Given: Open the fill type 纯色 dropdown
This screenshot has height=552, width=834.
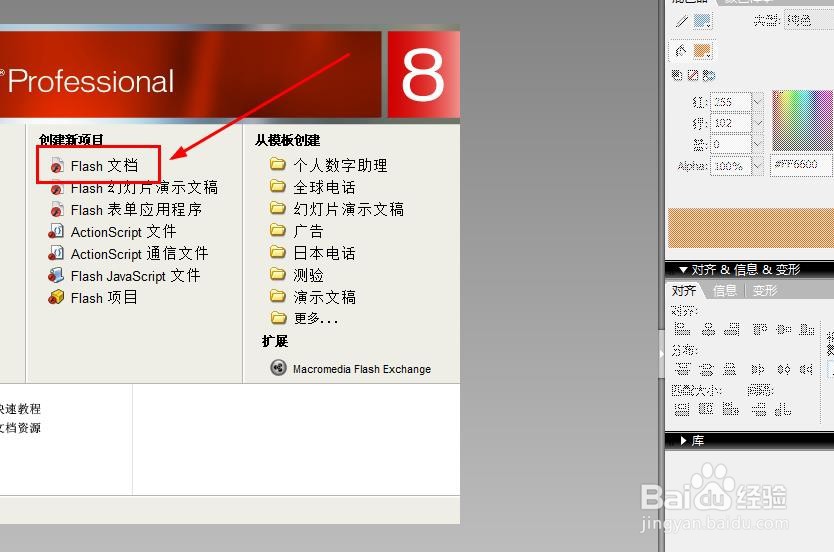Looking at the screenshot, I should [x=808, y=21].
